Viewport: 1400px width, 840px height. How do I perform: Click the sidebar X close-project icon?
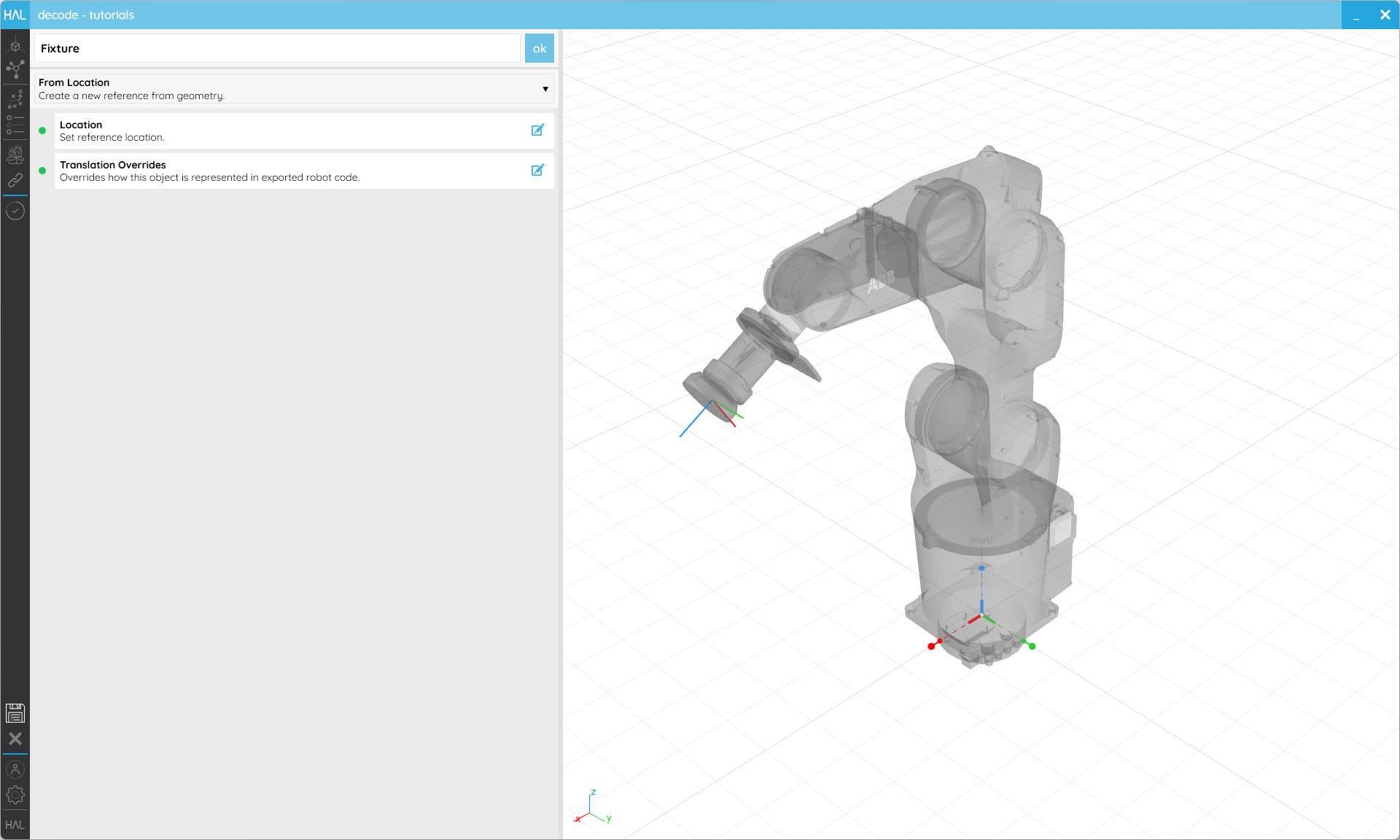point(15,739)
